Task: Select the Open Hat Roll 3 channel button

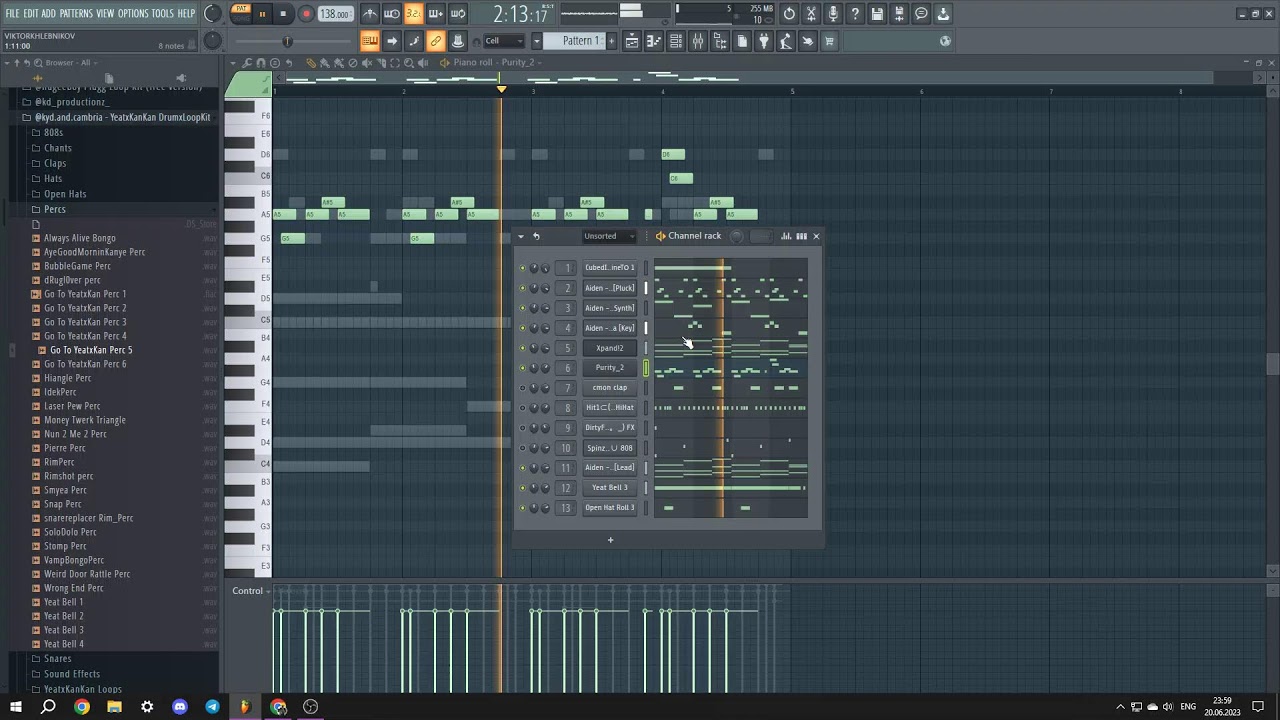Action: [x=610, y=508]
